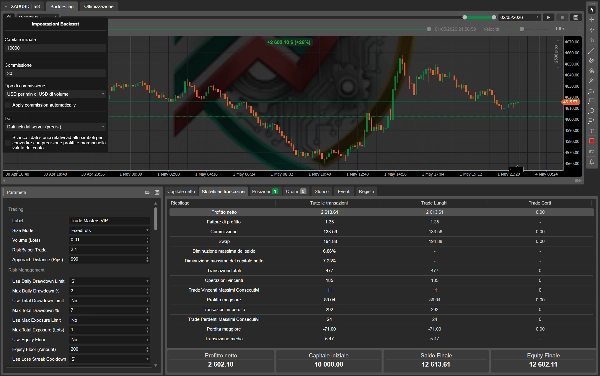Click the Parametri panel scrollbar thumb
This screenshot has width=600, height=376.
tap(155, 219)
